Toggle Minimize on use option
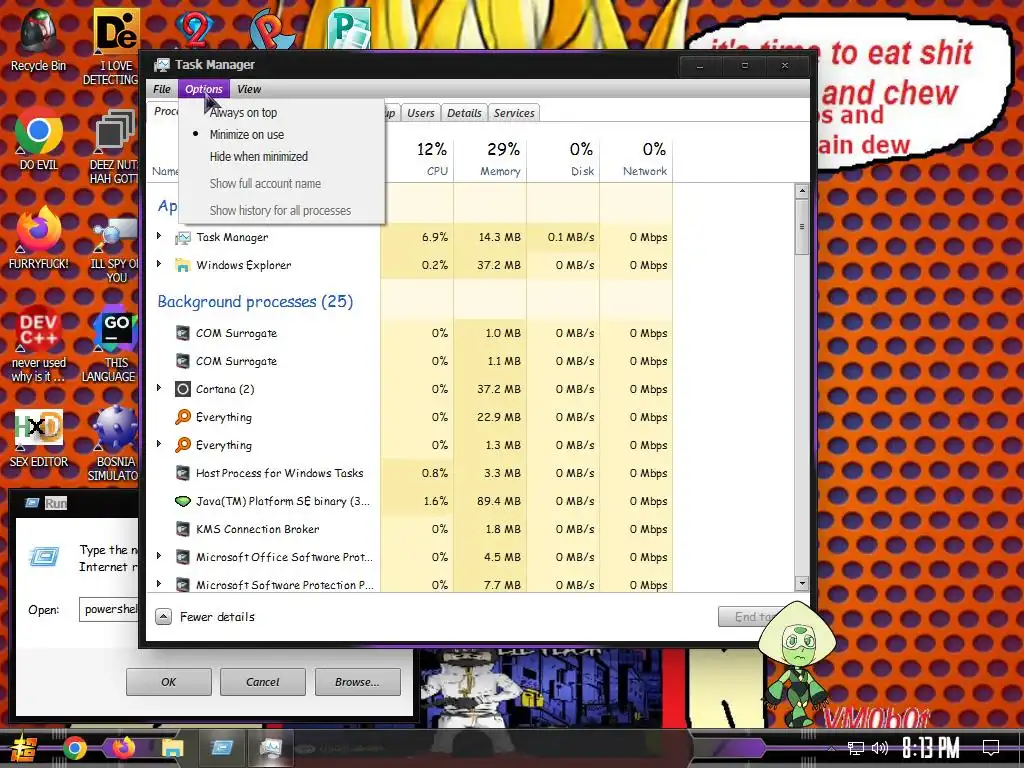1024x768 pixels. coord(281,135)
